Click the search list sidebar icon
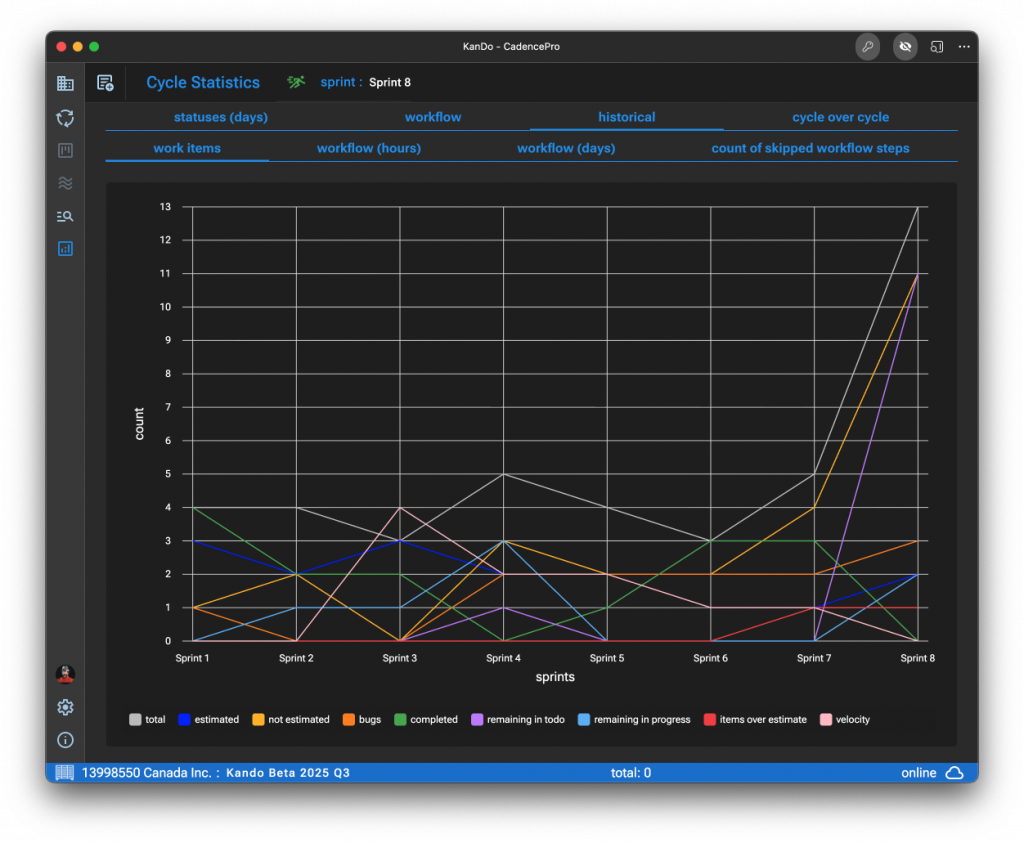 65,216
